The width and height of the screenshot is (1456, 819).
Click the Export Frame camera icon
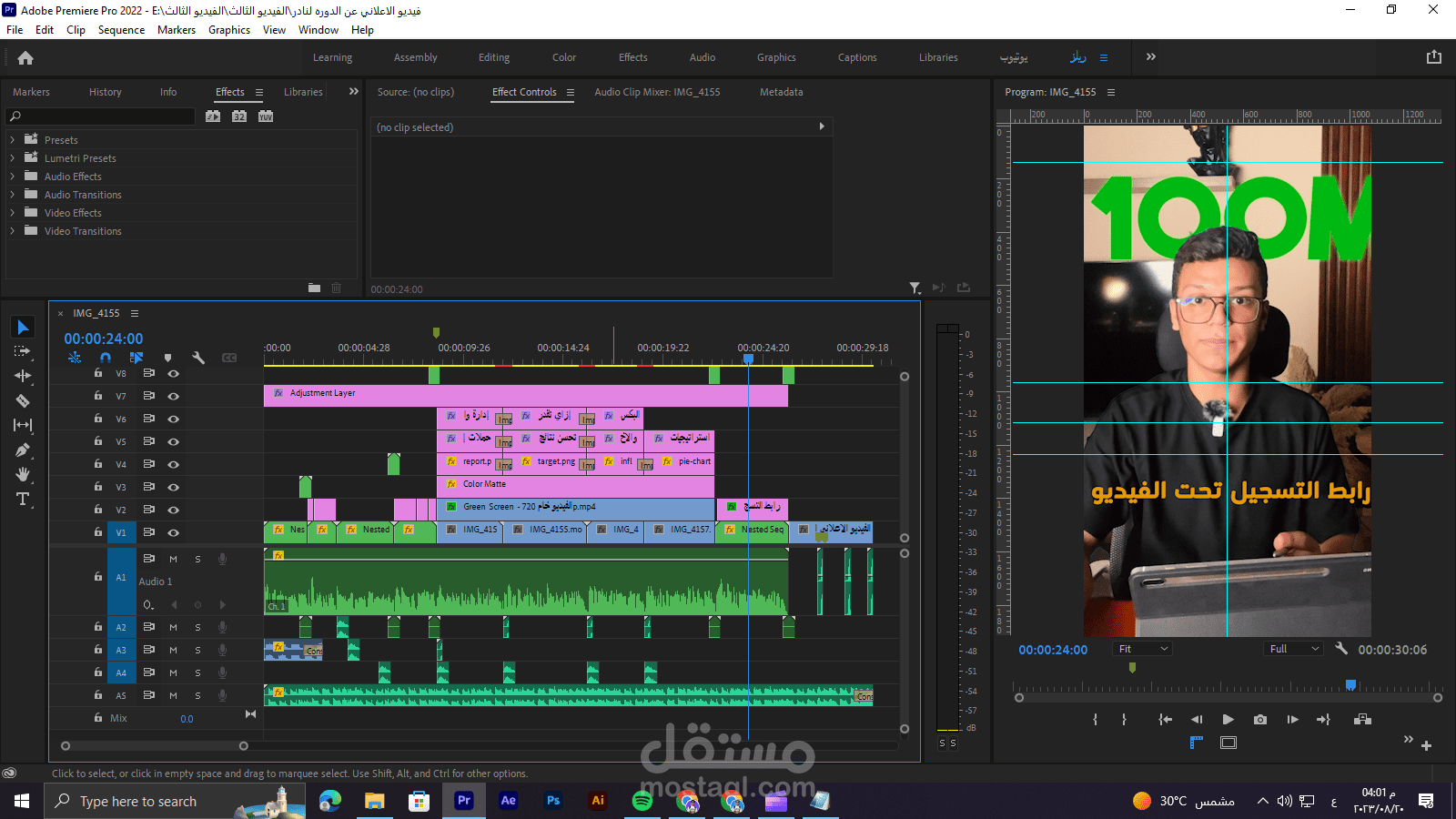click(x=1259, y=720)
